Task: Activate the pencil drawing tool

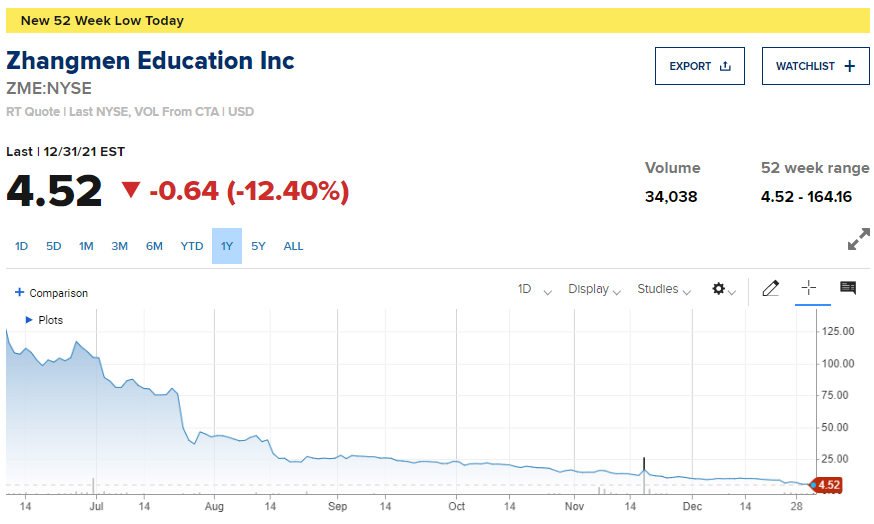Action: coord(770,288)
